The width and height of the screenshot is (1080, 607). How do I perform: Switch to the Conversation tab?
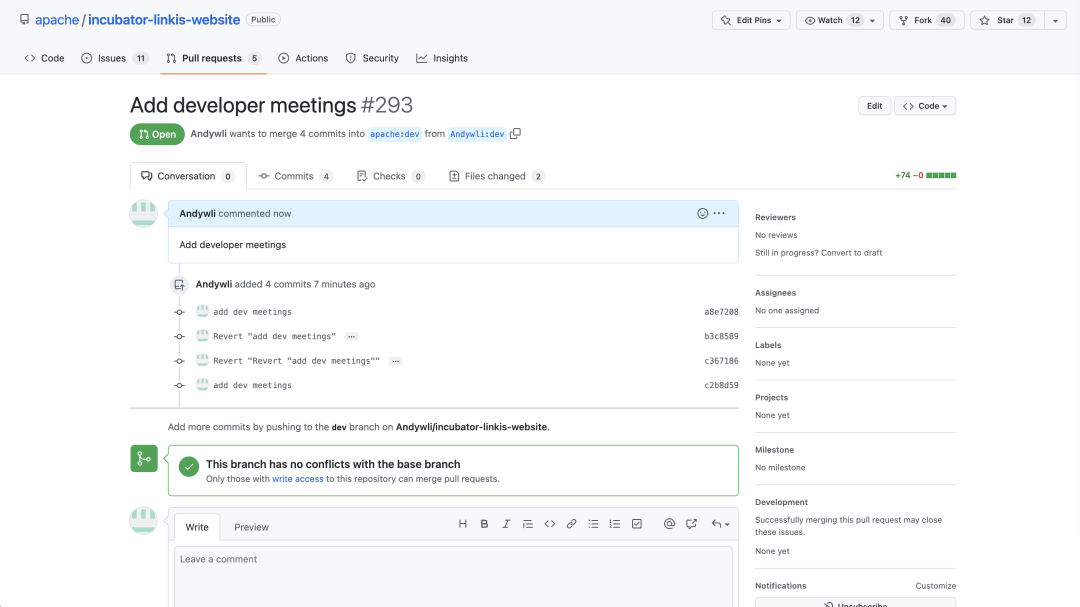[188, 176]
